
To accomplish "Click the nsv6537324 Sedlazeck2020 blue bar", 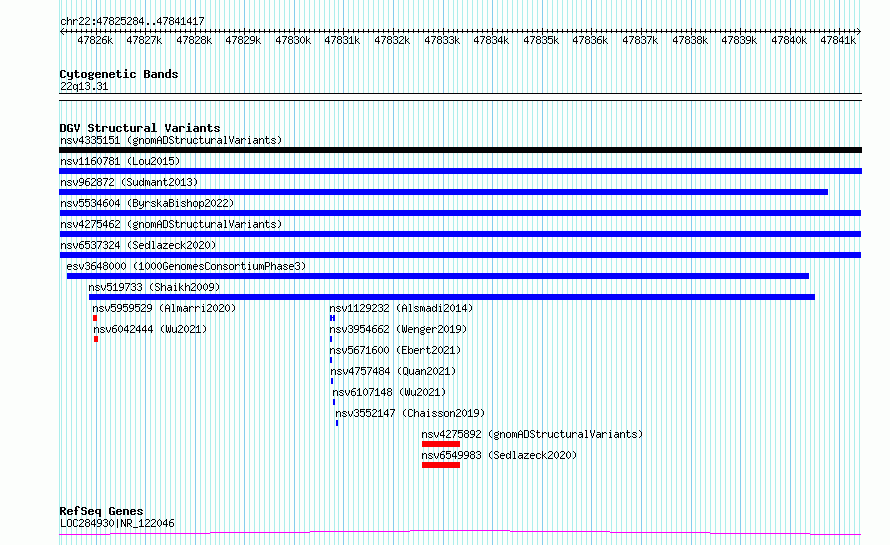I will [460, 255].
